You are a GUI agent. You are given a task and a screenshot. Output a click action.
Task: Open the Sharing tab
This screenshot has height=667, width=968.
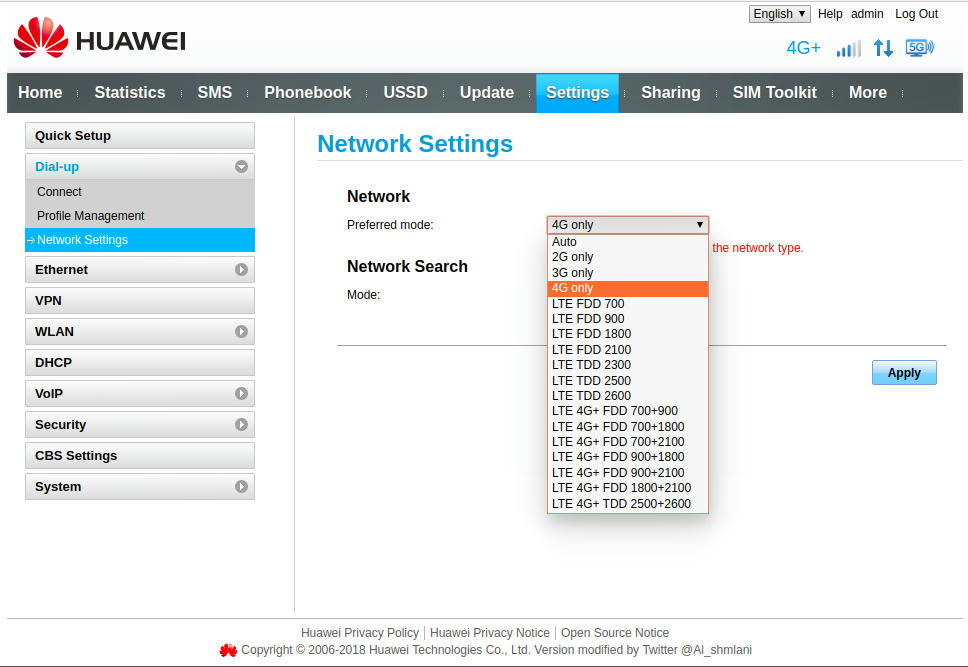[x=670, y=93]
